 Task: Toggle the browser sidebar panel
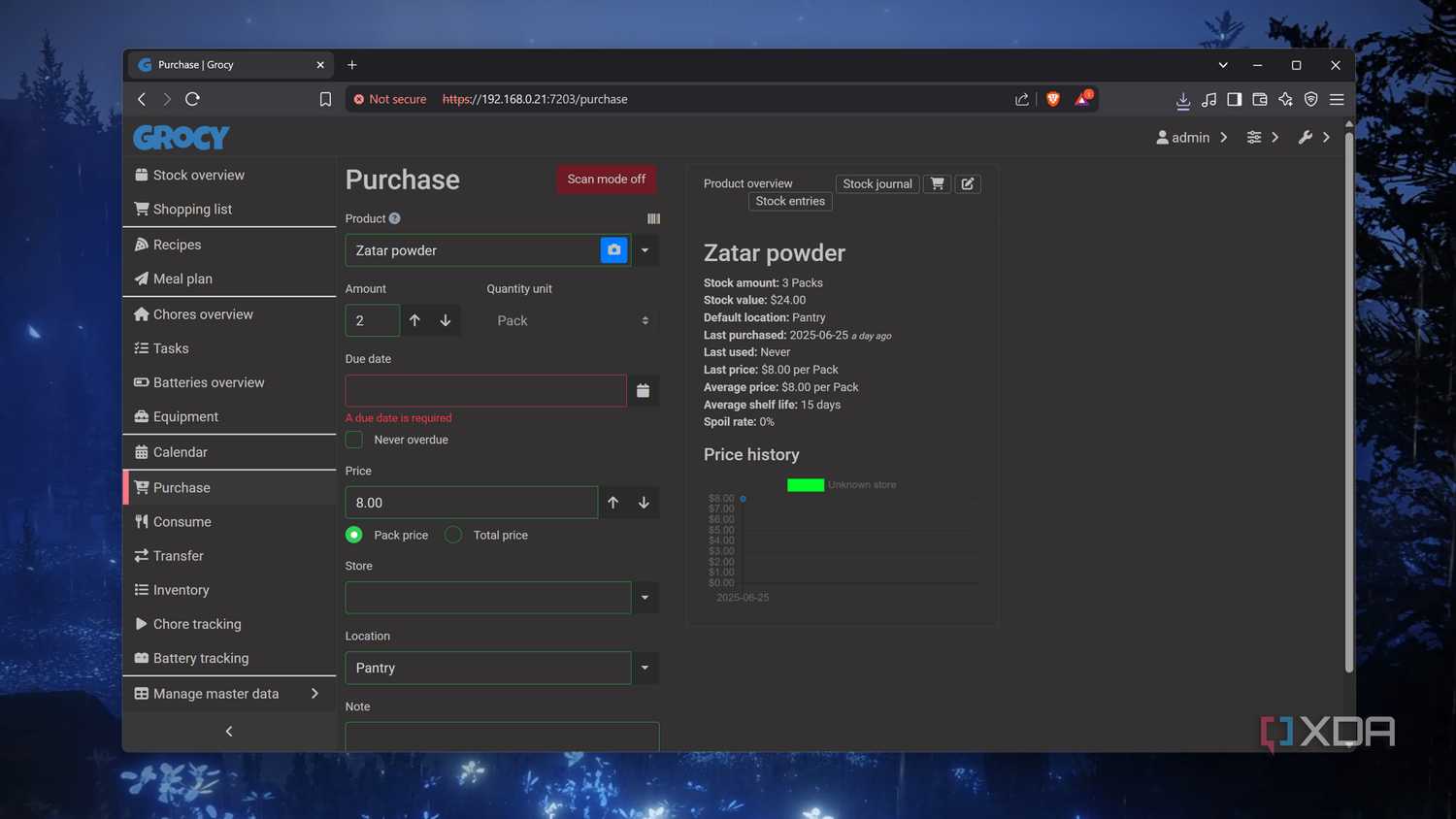tap(1234, 99)
